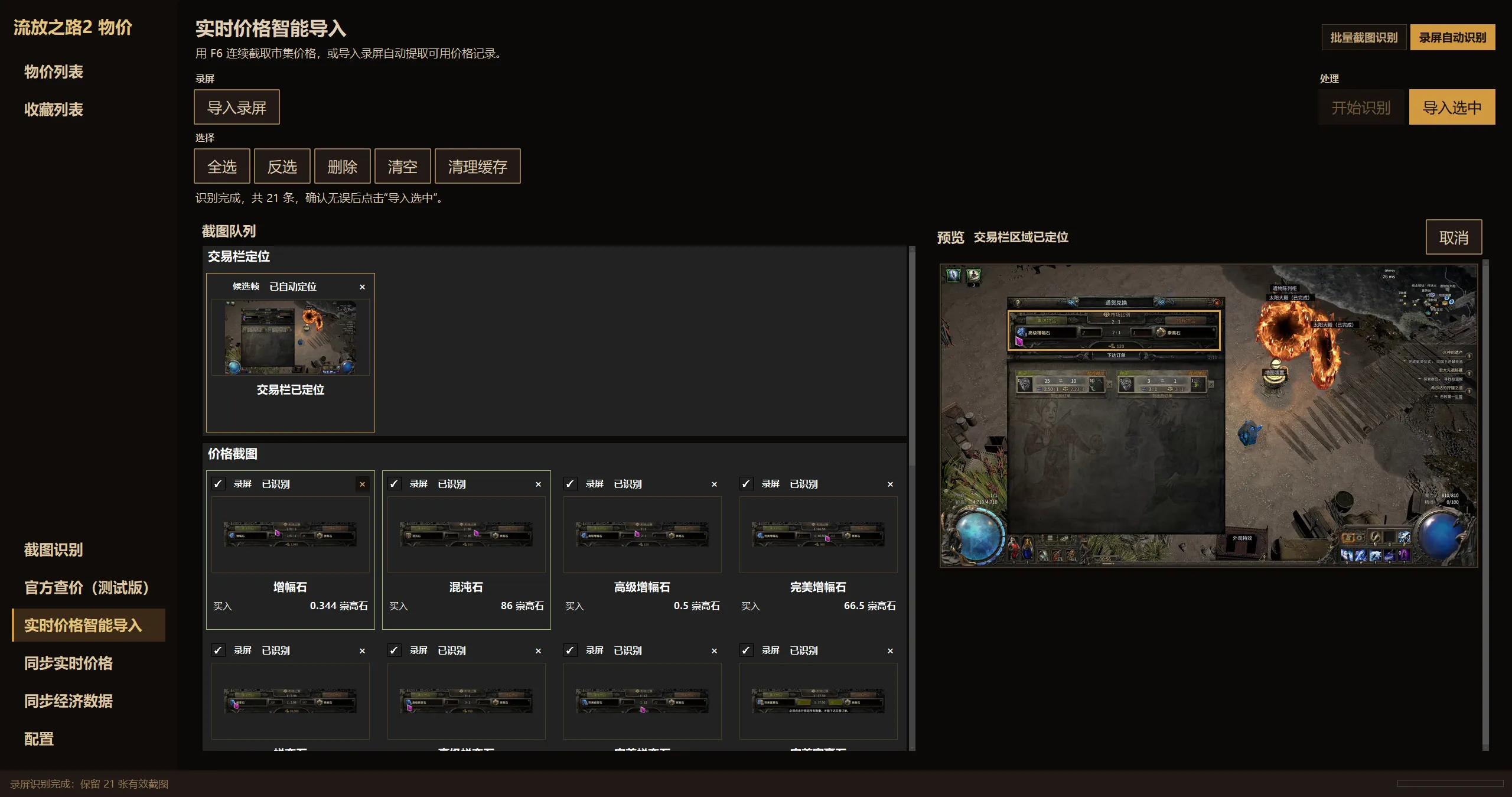Click 全选 to select all screenshots

click(x=222, y=167)
